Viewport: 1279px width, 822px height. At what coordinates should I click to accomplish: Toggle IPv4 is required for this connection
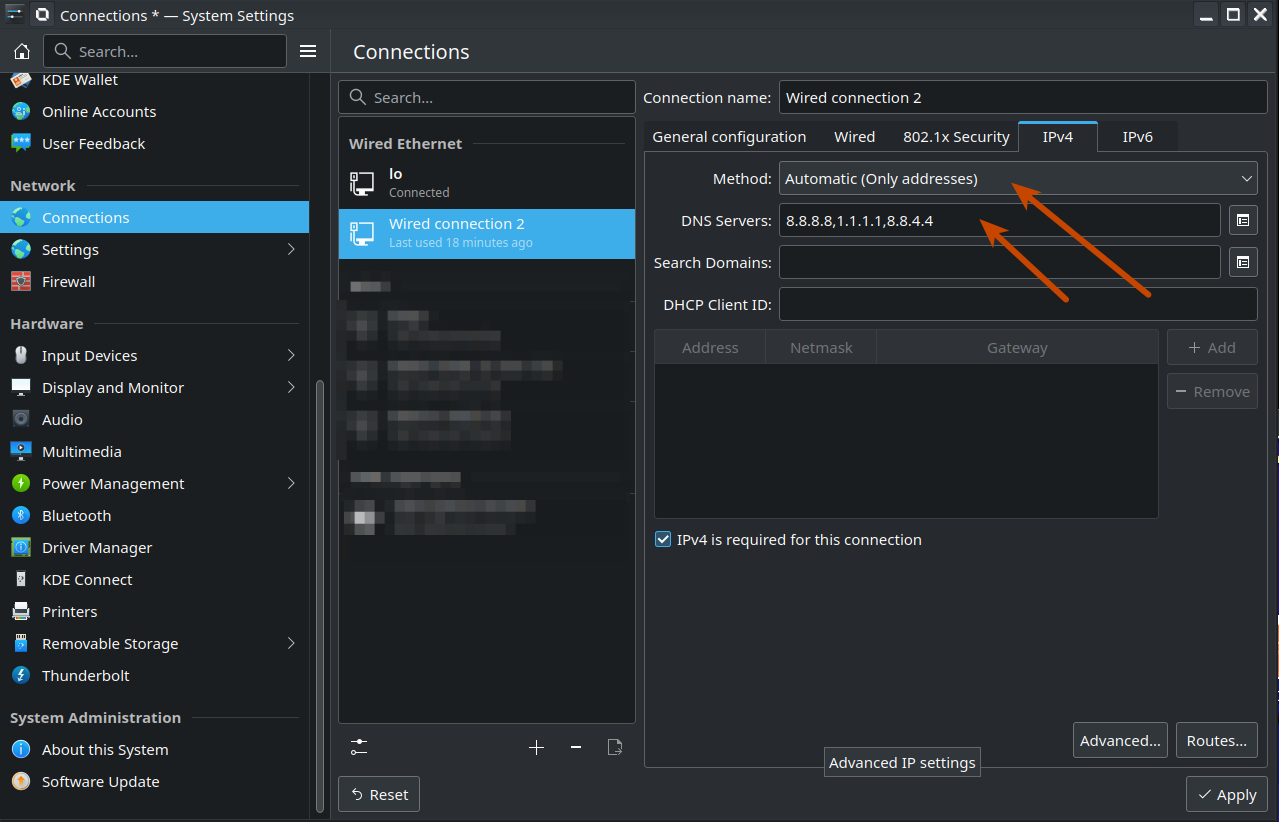(662, 540)
